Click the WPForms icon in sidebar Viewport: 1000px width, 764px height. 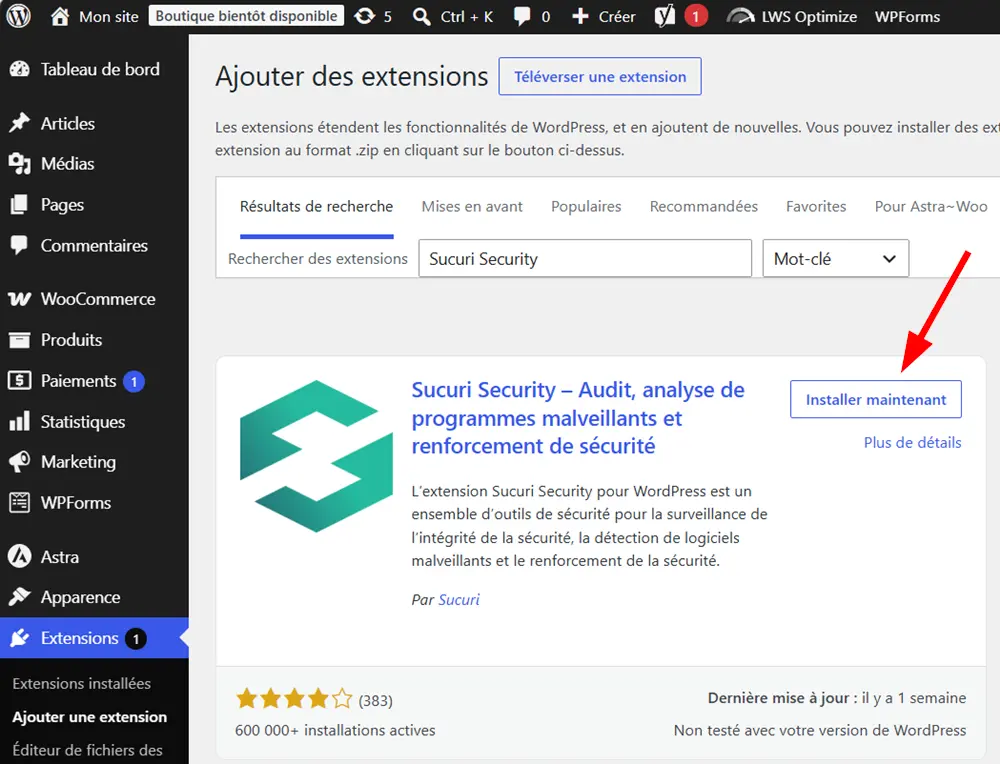click(19, 503)
